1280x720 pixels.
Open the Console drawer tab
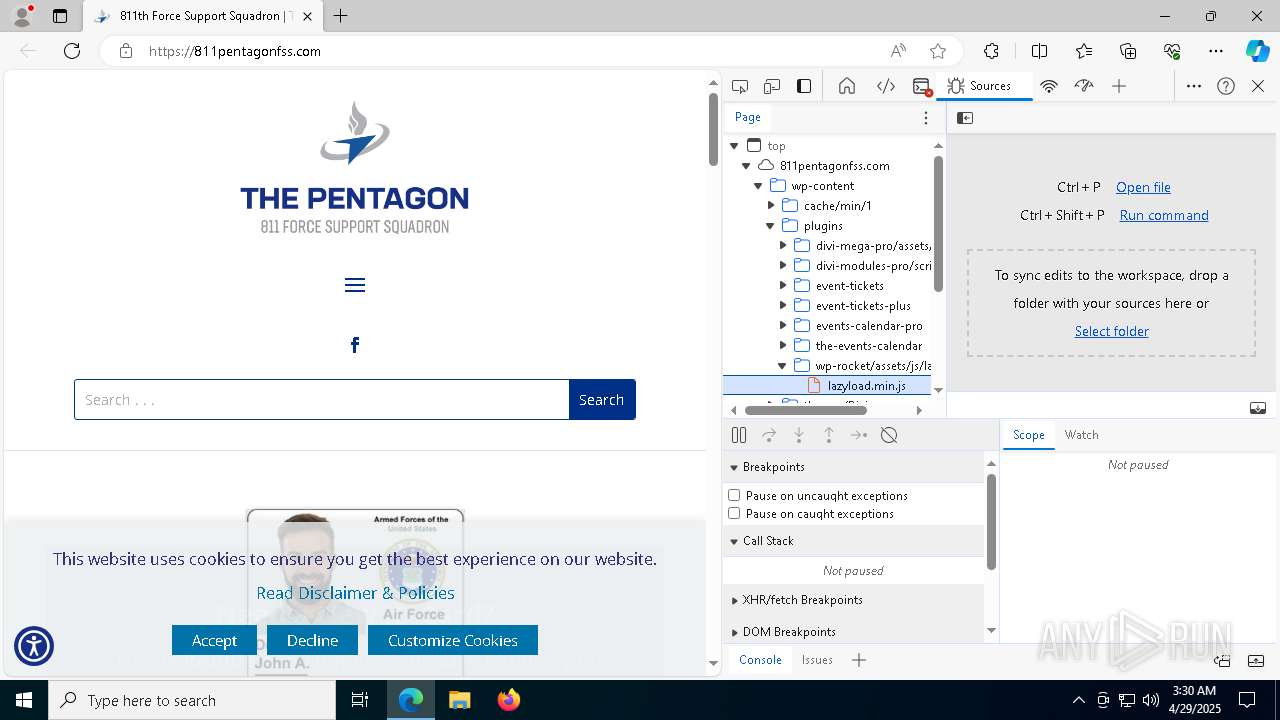(x=760, y=660)
